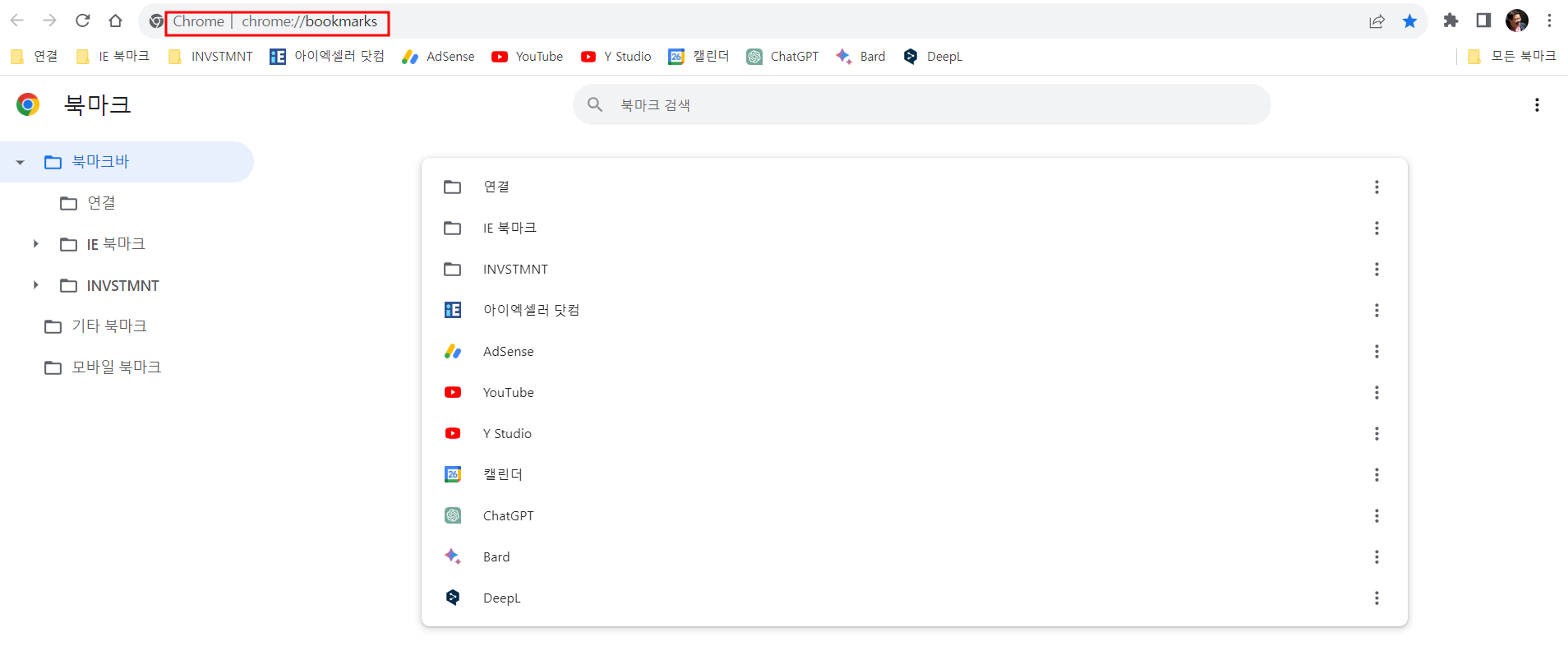Select YouTube bookmark row in list
Image resolution: width=1568 pixels, height=651 pixels.
pos(915,392)
